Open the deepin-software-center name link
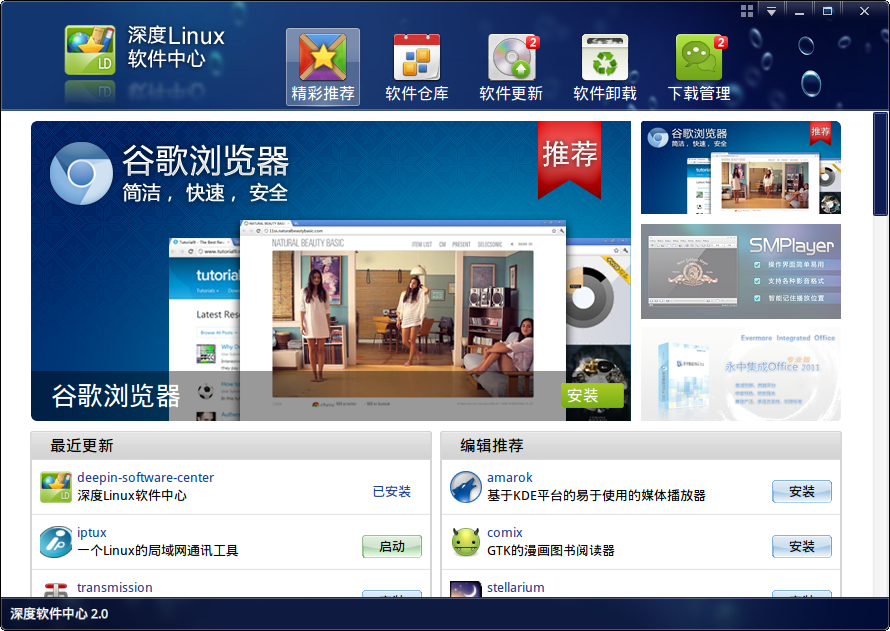 click(x=145, y=478)
